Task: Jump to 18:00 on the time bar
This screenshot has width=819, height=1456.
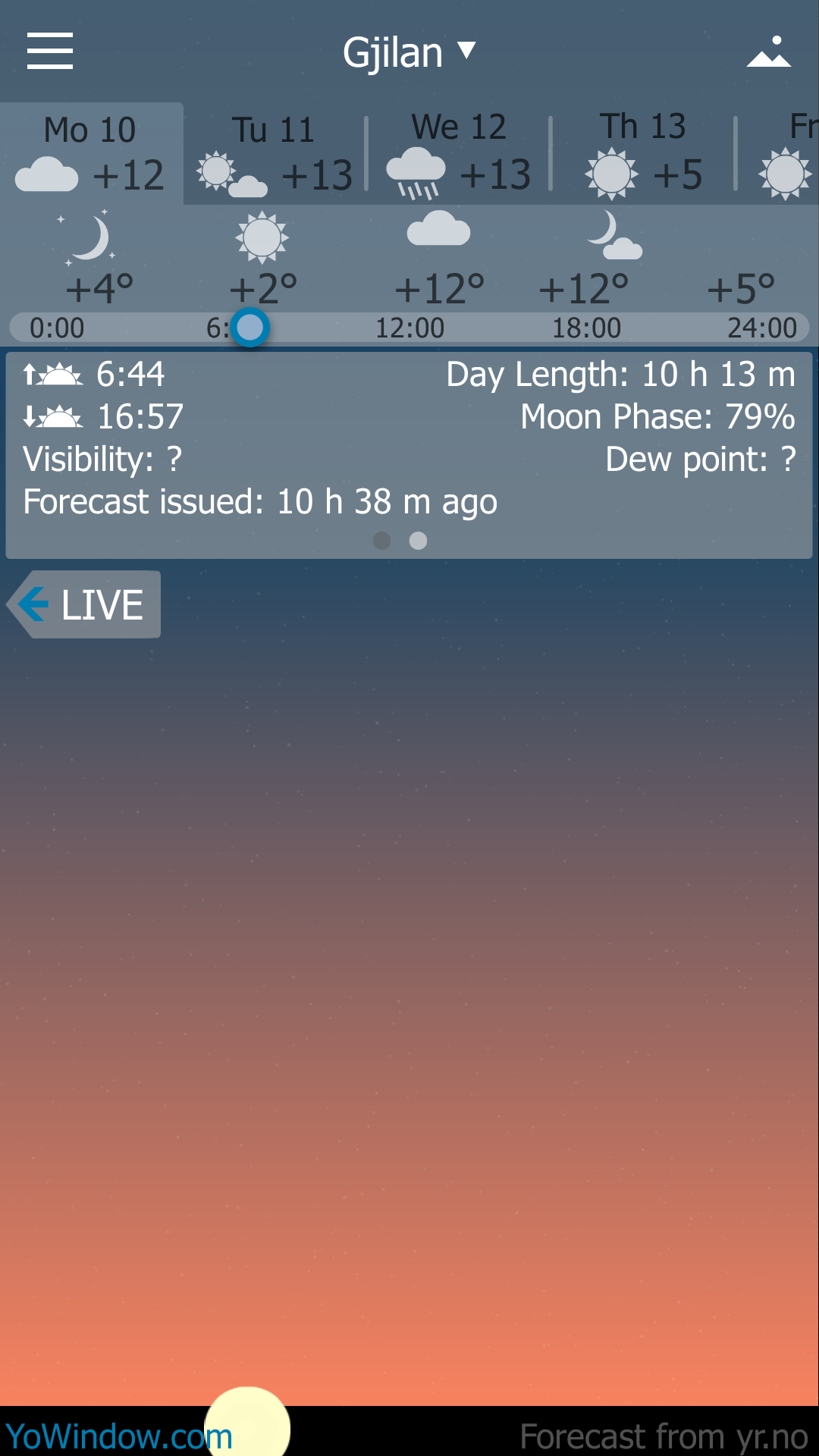Action: click(586, 328)
